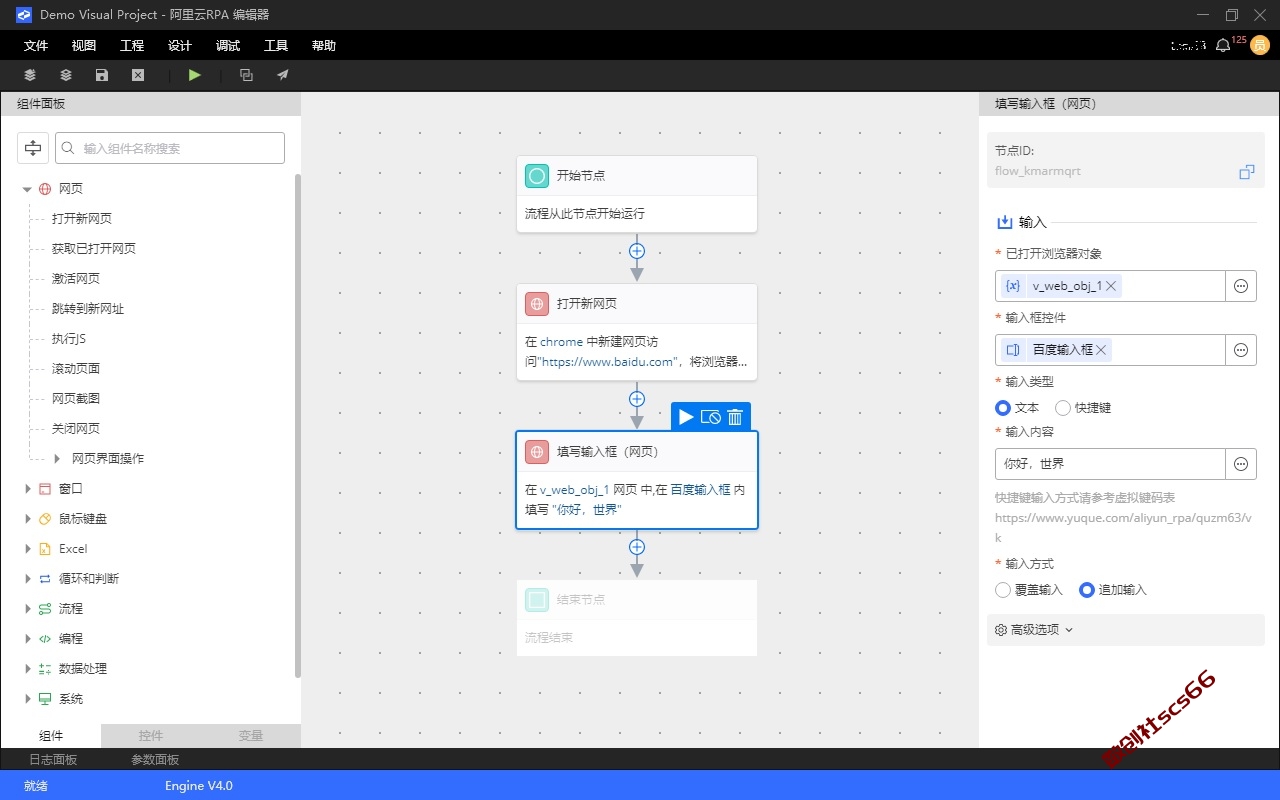
Task: Open more options for 已打开浏览器对象 field
Action: coord(1241,286)
